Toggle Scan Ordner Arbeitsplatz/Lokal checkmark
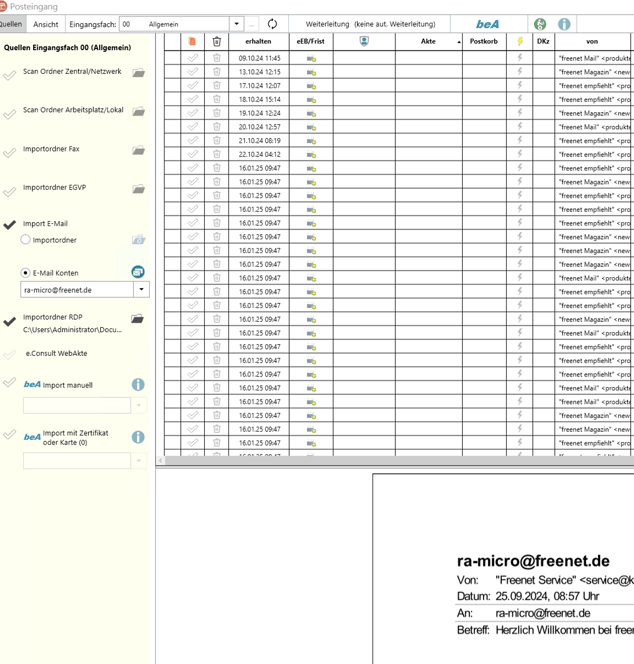 tap(9, 114)
